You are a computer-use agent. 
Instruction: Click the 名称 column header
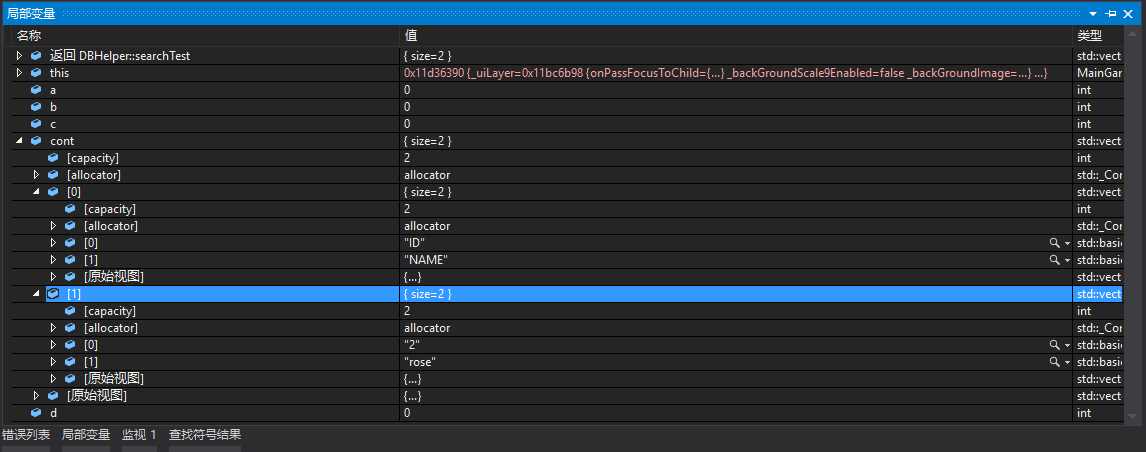pyautogui.click(x=206, y=35)
